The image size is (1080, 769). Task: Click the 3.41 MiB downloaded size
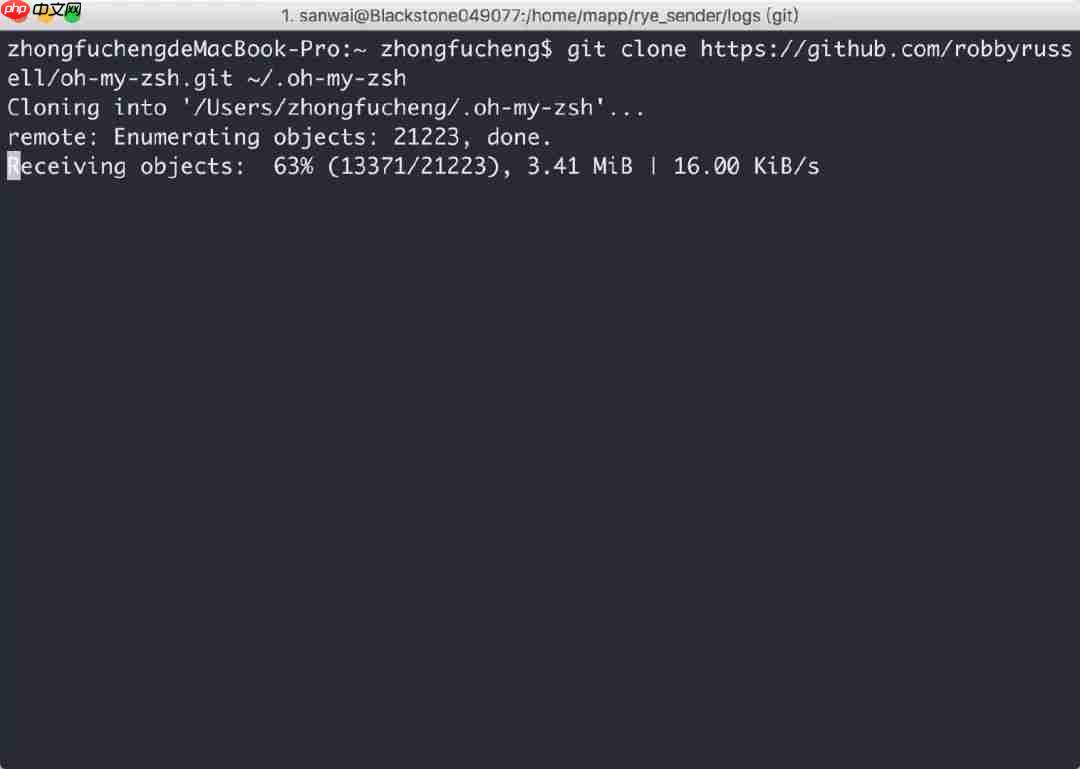(579, 167)
